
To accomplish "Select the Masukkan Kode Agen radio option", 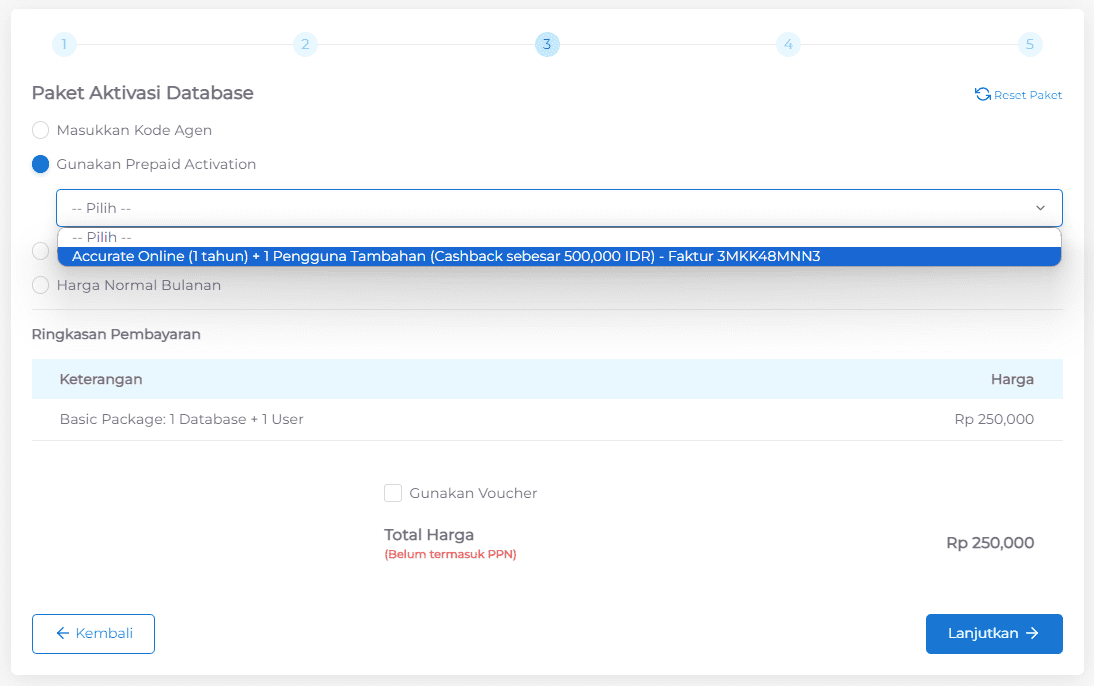I will [x=40, y=130].
